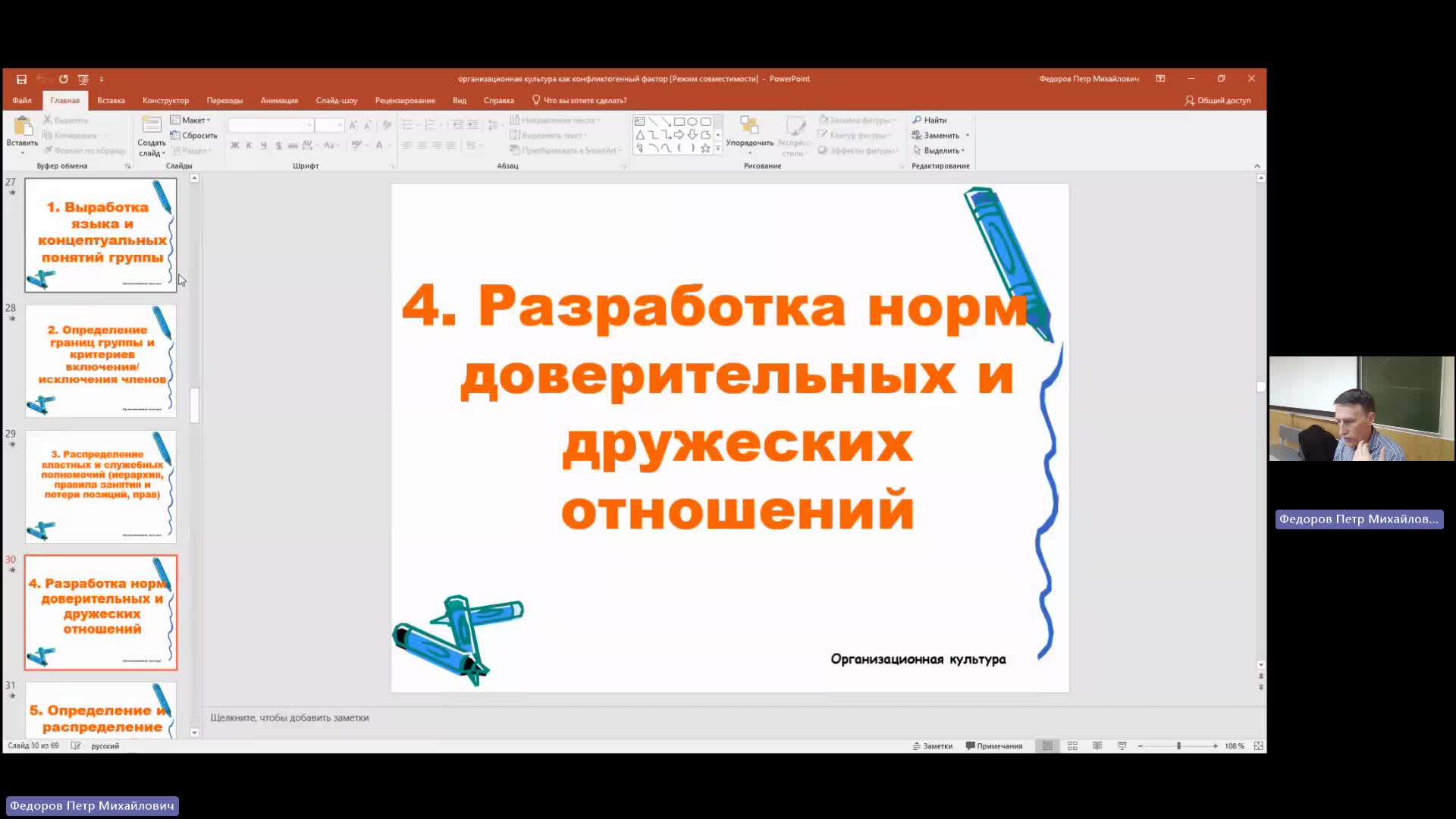The width and height of the screenshot is (1456, 819).
Task: Toggle the Заметки notes pane button
Action: [x=932, y=746]
